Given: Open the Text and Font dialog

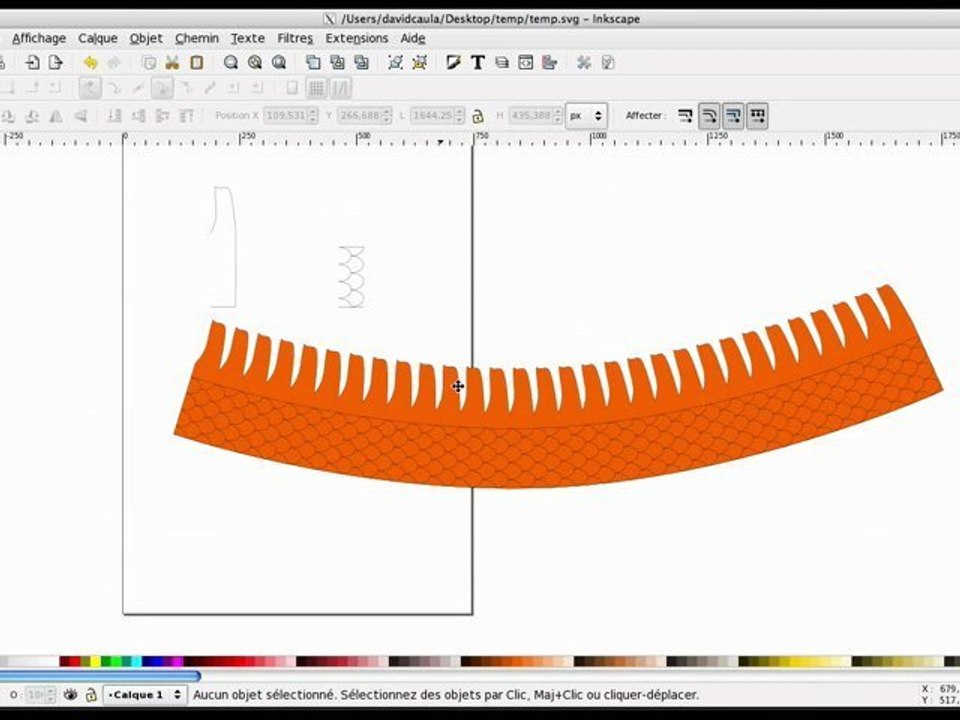Looking at the screenshot, I should pos(478,62).
